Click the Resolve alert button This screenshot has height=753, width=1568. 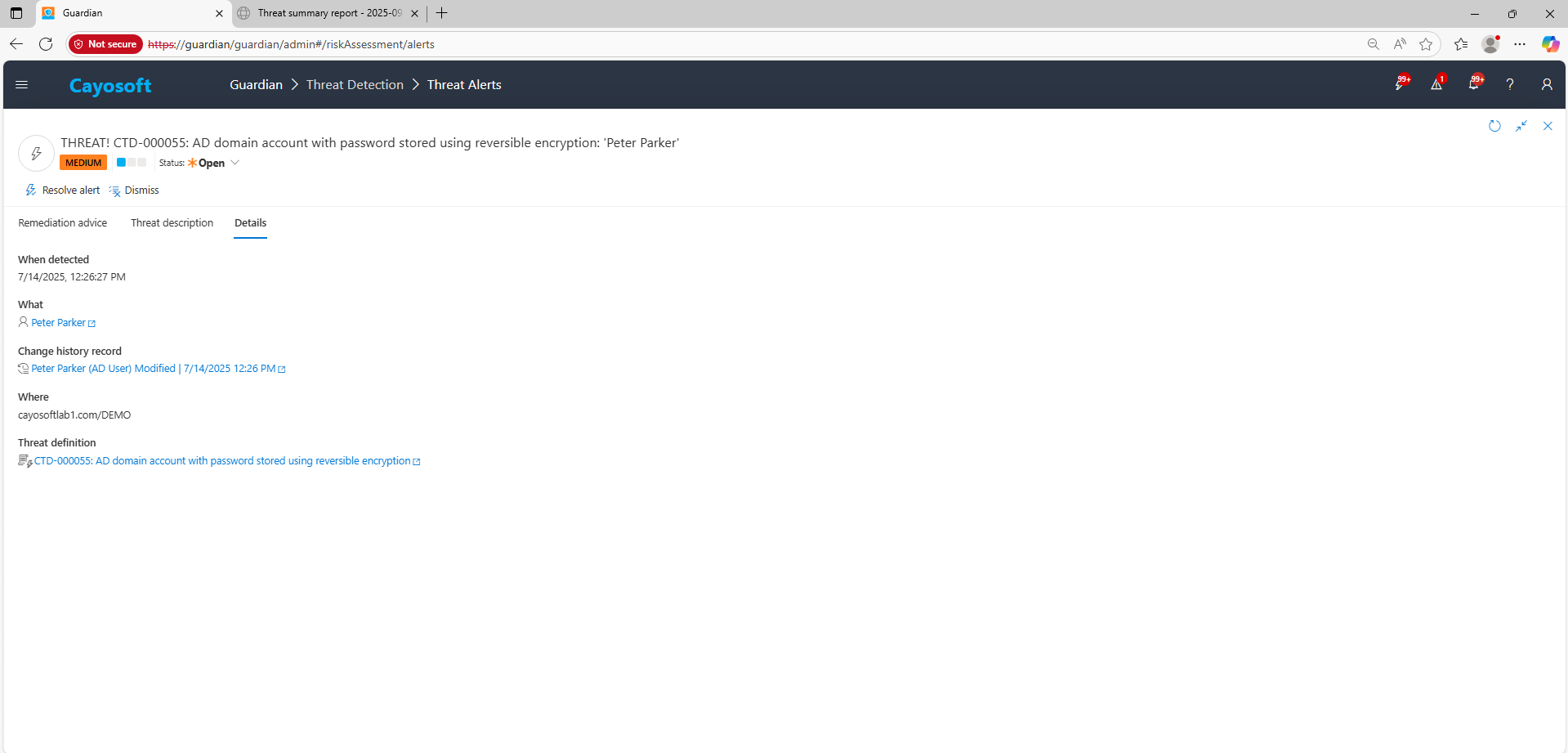click(63, 190)
